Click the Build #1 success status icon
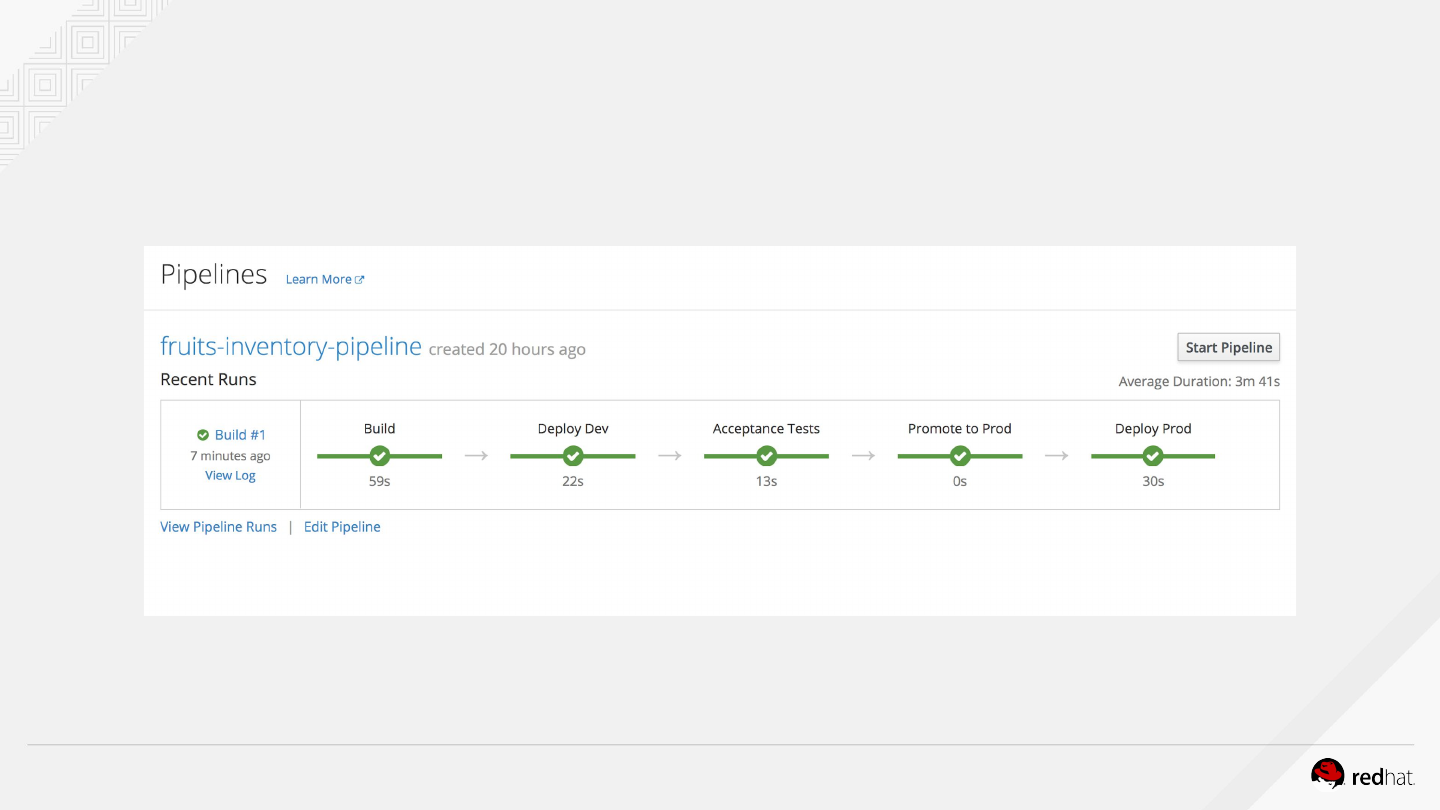Screen dimensions: 1440x810 [203, 435]
